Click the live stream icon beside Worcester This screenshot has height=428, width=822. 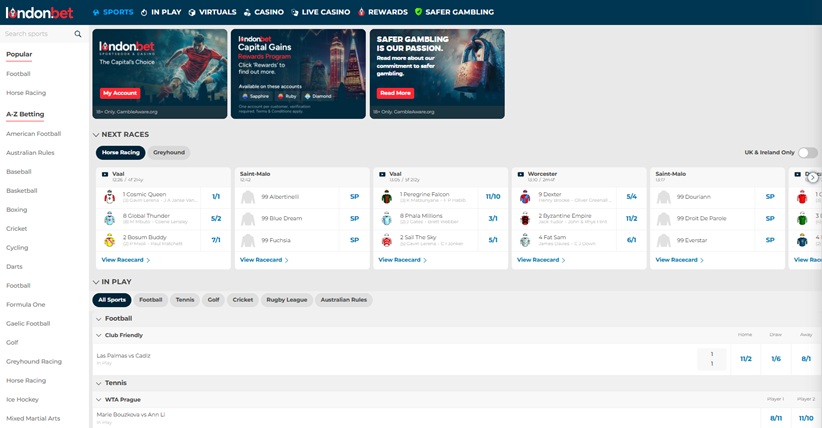pos(521,174)
